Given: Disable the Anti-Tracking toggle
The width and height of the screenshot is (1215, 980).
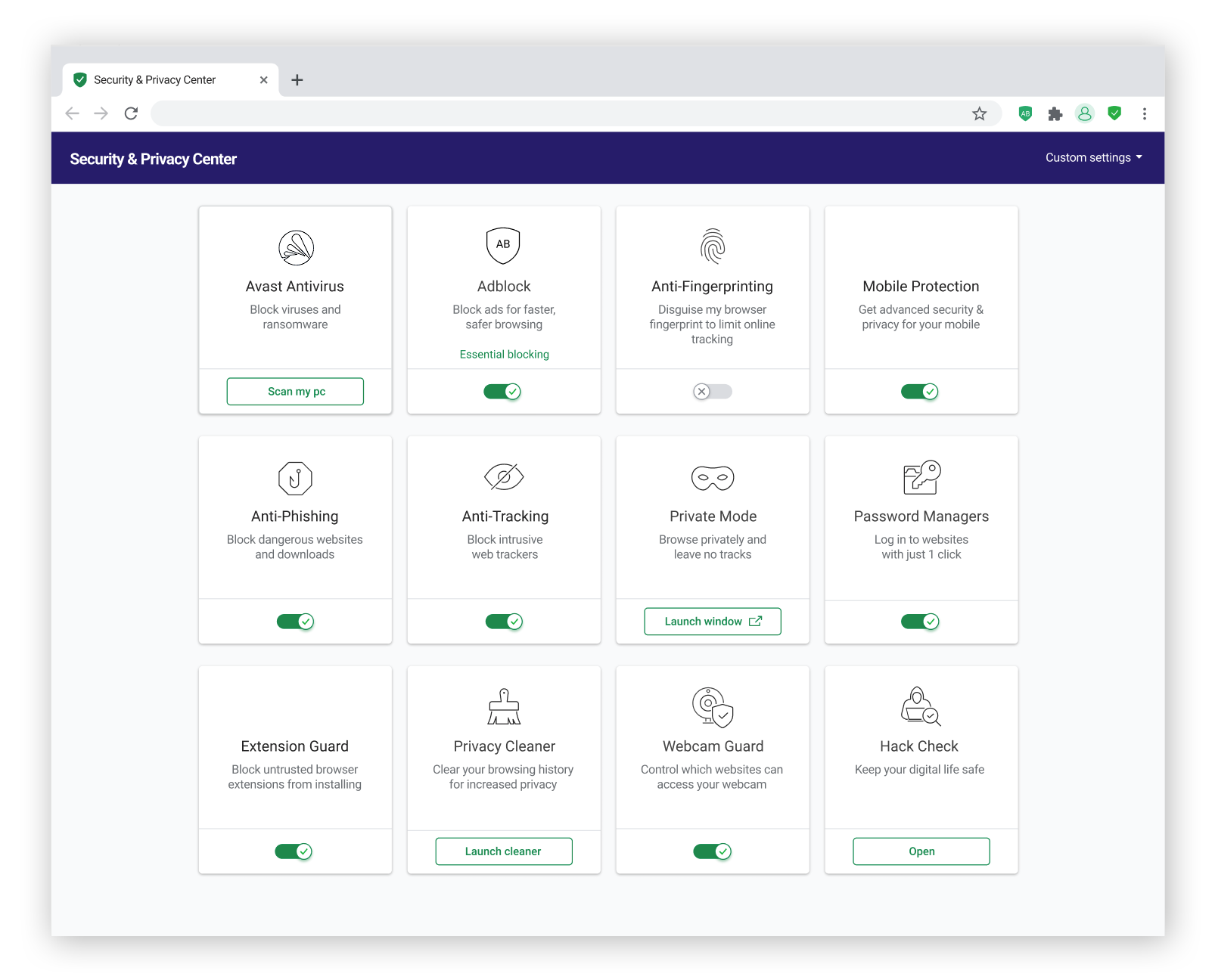Looking at the screenshot, I should coord(504,622).
